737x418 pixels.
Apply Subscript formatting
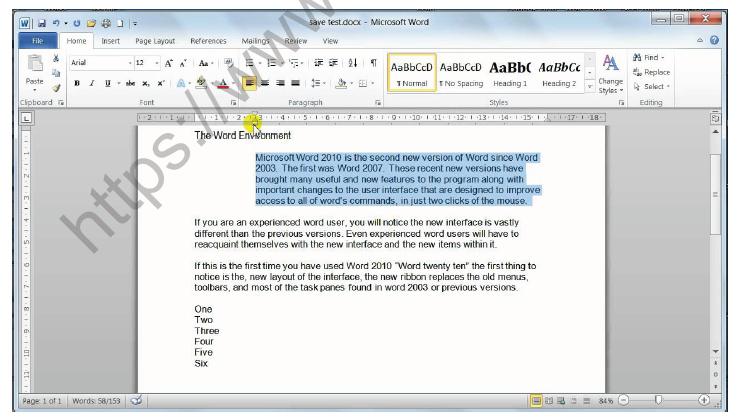146,83
